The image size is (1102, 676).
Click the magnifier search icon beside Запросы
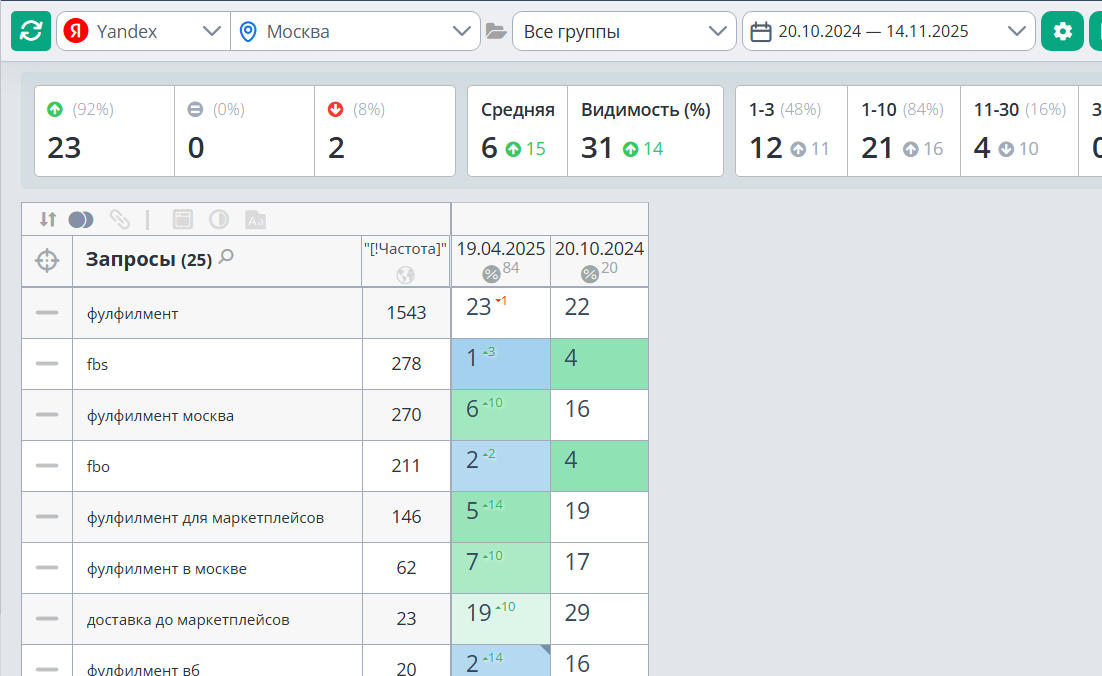pos(226,257)
